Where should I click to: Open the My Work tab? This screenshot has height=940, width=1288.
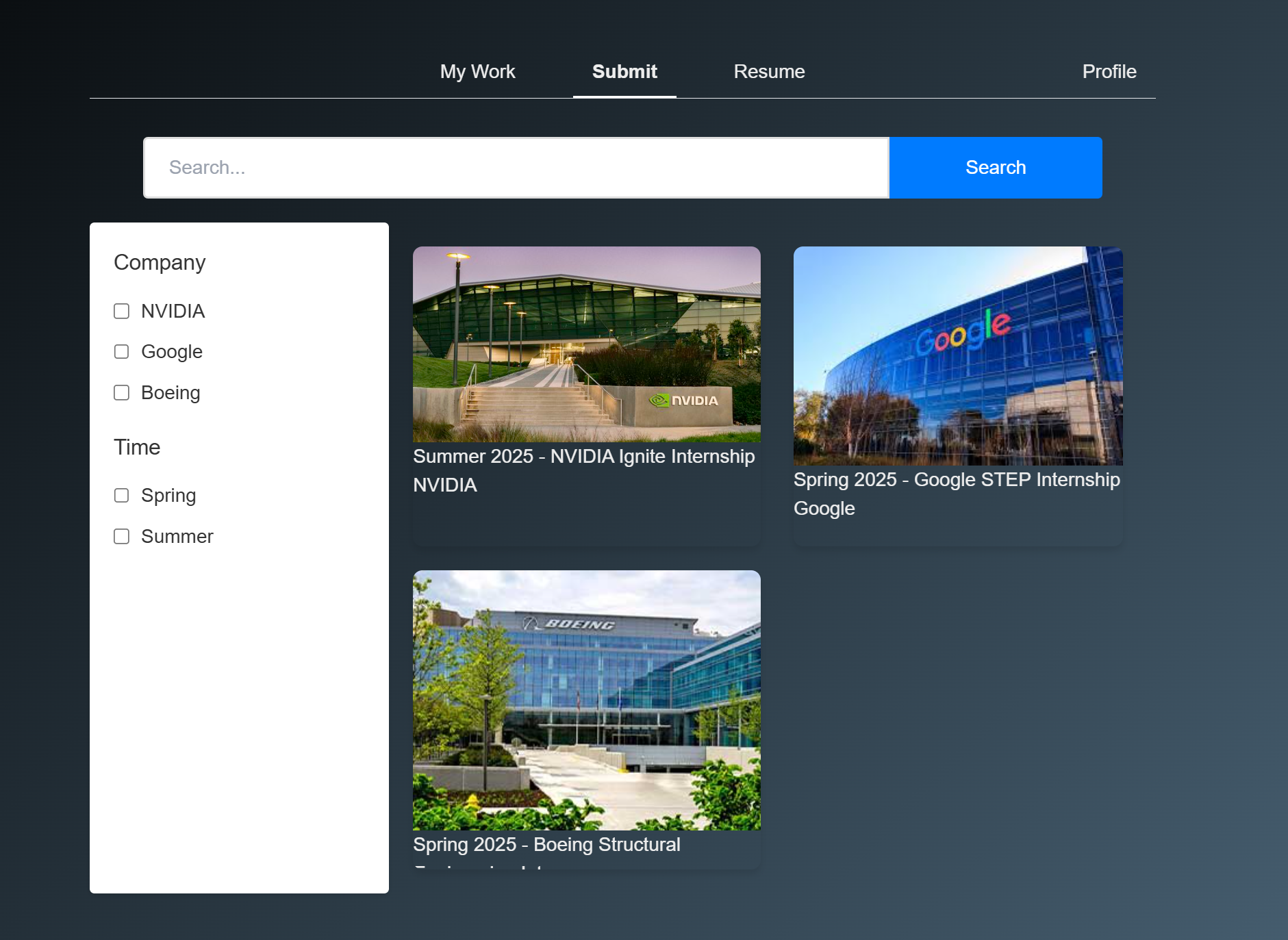[477, 71]
